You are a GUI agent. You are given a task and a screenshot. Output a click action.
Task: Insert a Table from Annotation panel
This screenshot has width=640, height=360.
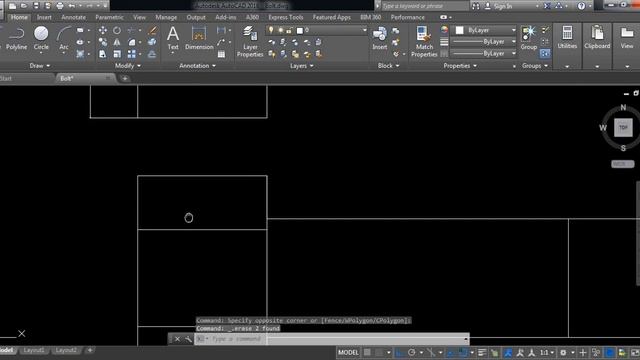click(x=221, y=54)
